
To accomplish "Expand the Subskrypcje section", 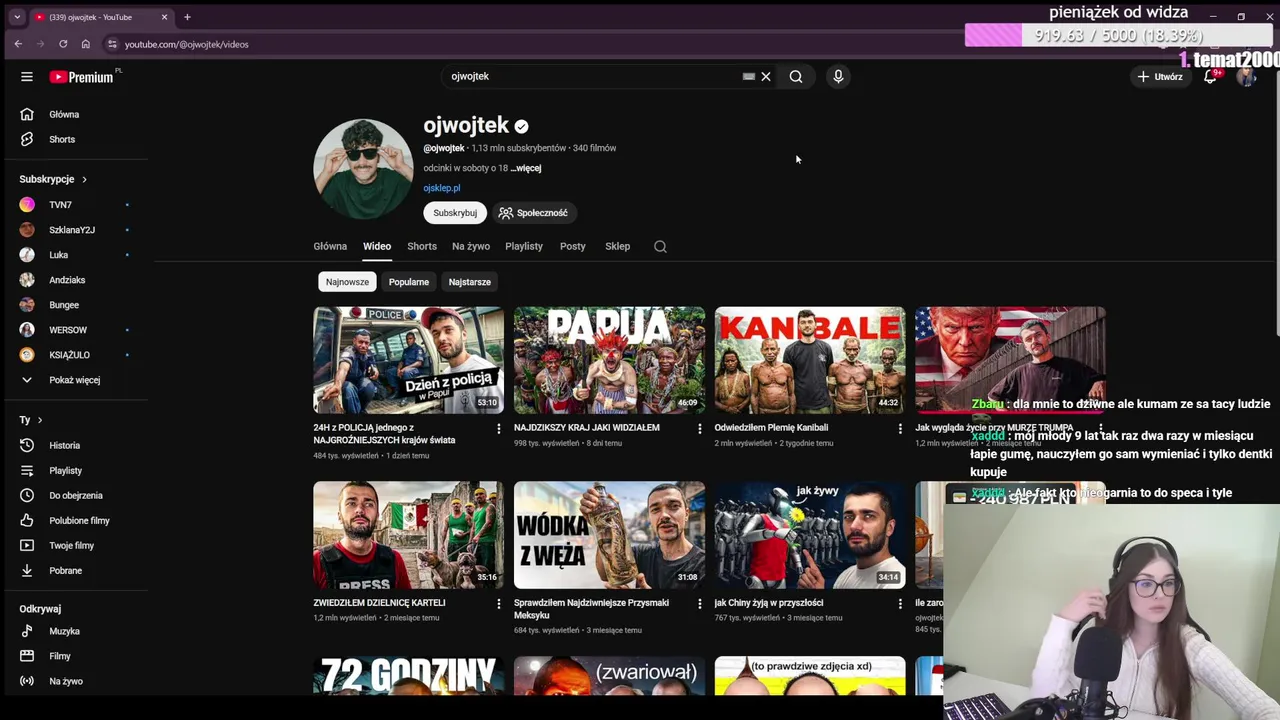I will pyautogui.click(x=54, y=179).
